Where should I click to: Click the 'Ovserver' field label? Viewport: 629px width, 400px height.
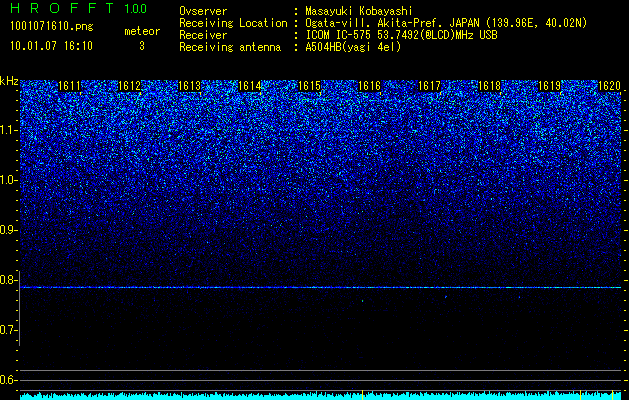pyautogui.click(x=203, y=11)
